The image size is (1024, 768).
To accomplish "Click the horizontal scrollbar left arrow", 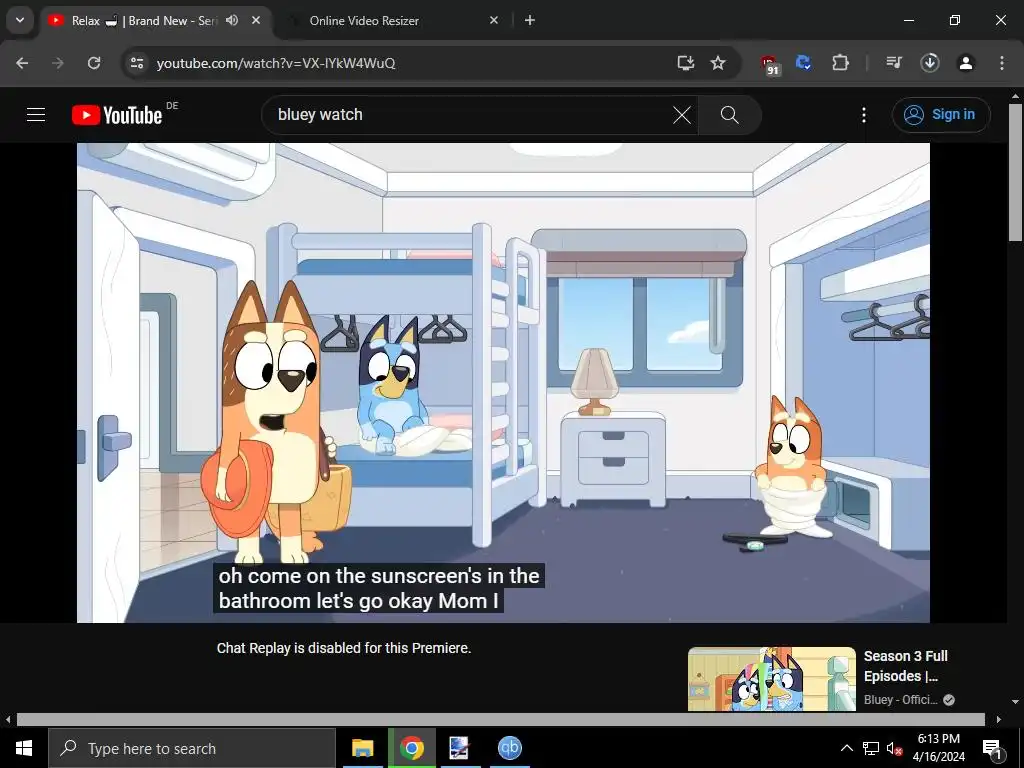I will 8,719.
